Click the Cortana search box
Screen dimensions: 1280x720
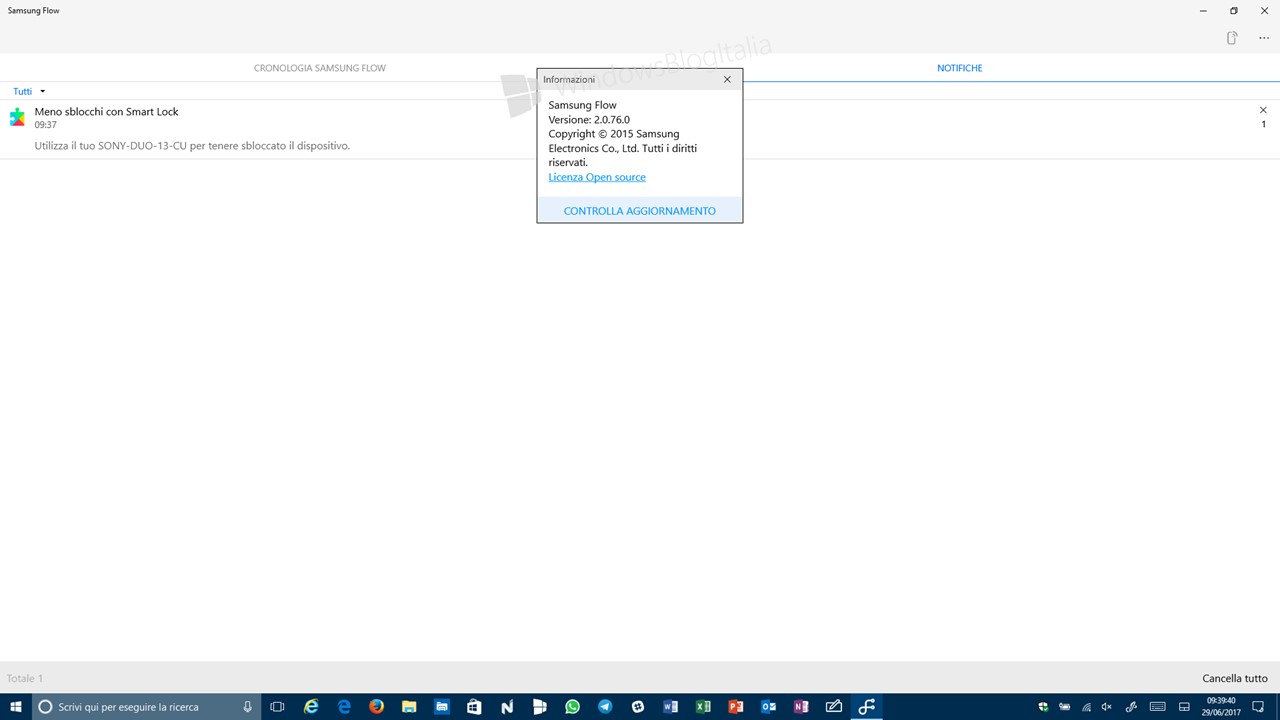(x=146, y=707)
